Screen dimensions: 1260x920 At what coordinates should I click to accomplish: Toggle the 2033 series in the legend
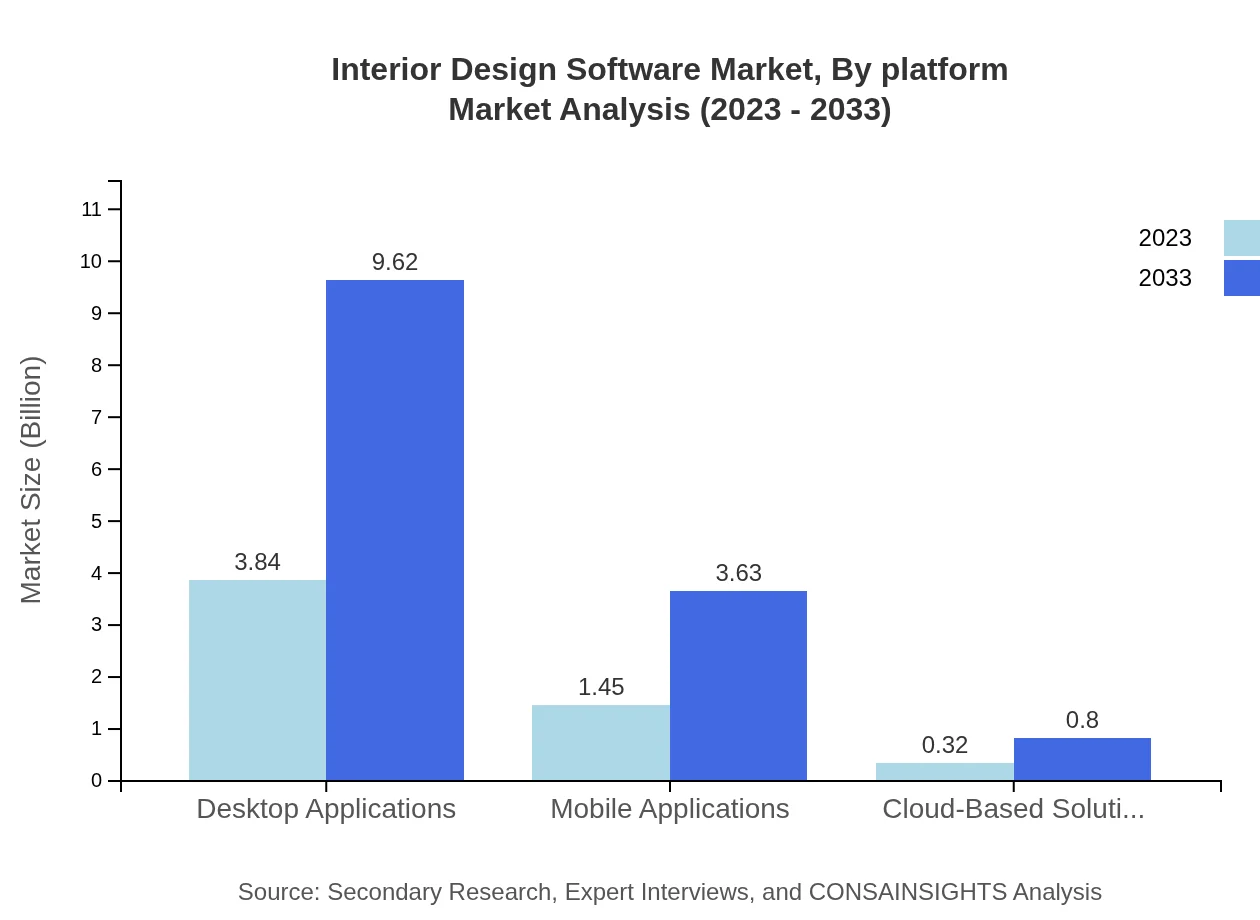tap(1165, 278)
